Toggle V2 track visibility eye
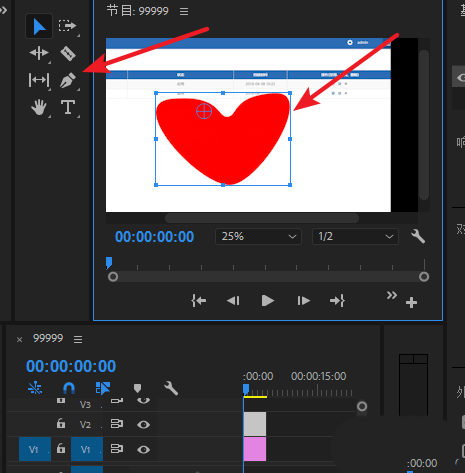Image resolution: width=465 pixels, height=473 pixels. tap(143, 424)
